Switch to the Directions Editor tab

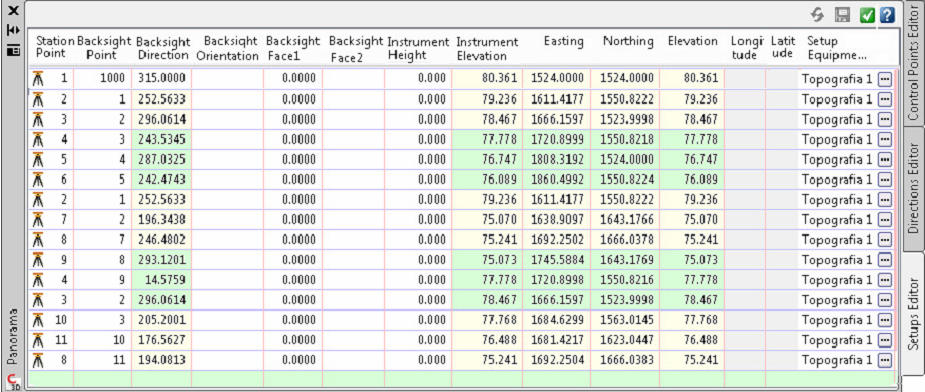coord(913,188)
